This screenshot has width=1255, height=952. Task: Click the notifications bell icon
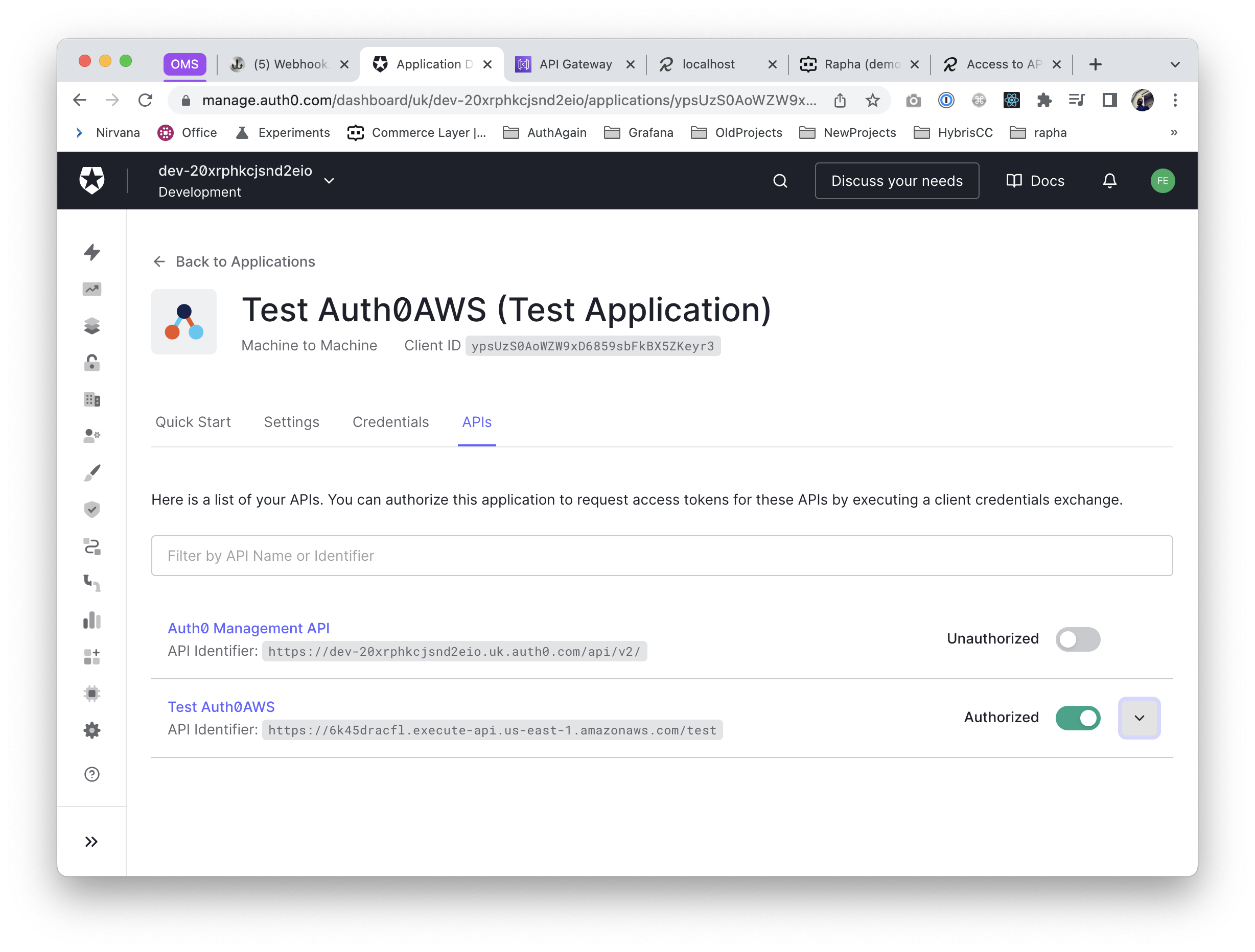[x=1109, y=181]
